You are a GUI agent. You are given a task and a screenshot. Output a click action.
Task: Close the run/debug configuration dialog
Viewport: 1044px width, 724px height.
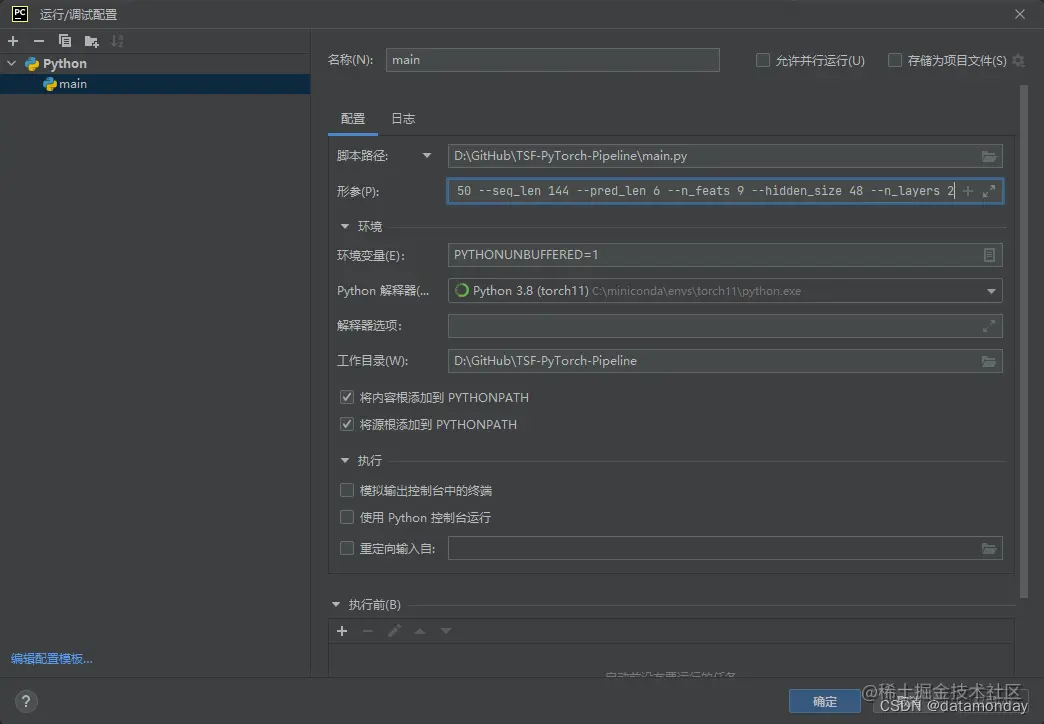(1020, 14)
